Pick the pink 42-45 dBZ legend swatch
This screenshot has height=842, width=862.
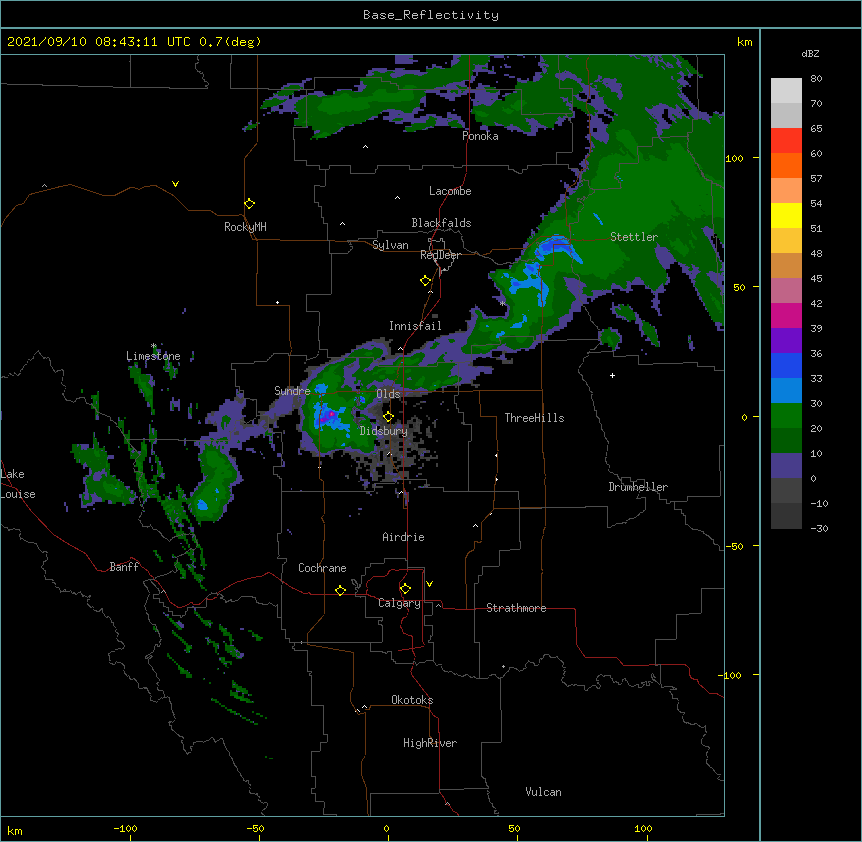coord(786,291)
